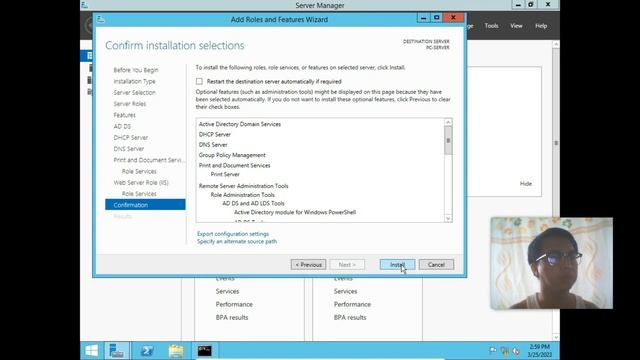This screenshot has height=360, width=640.
Task: Go to Server Roles step
Action: point(129,104)
